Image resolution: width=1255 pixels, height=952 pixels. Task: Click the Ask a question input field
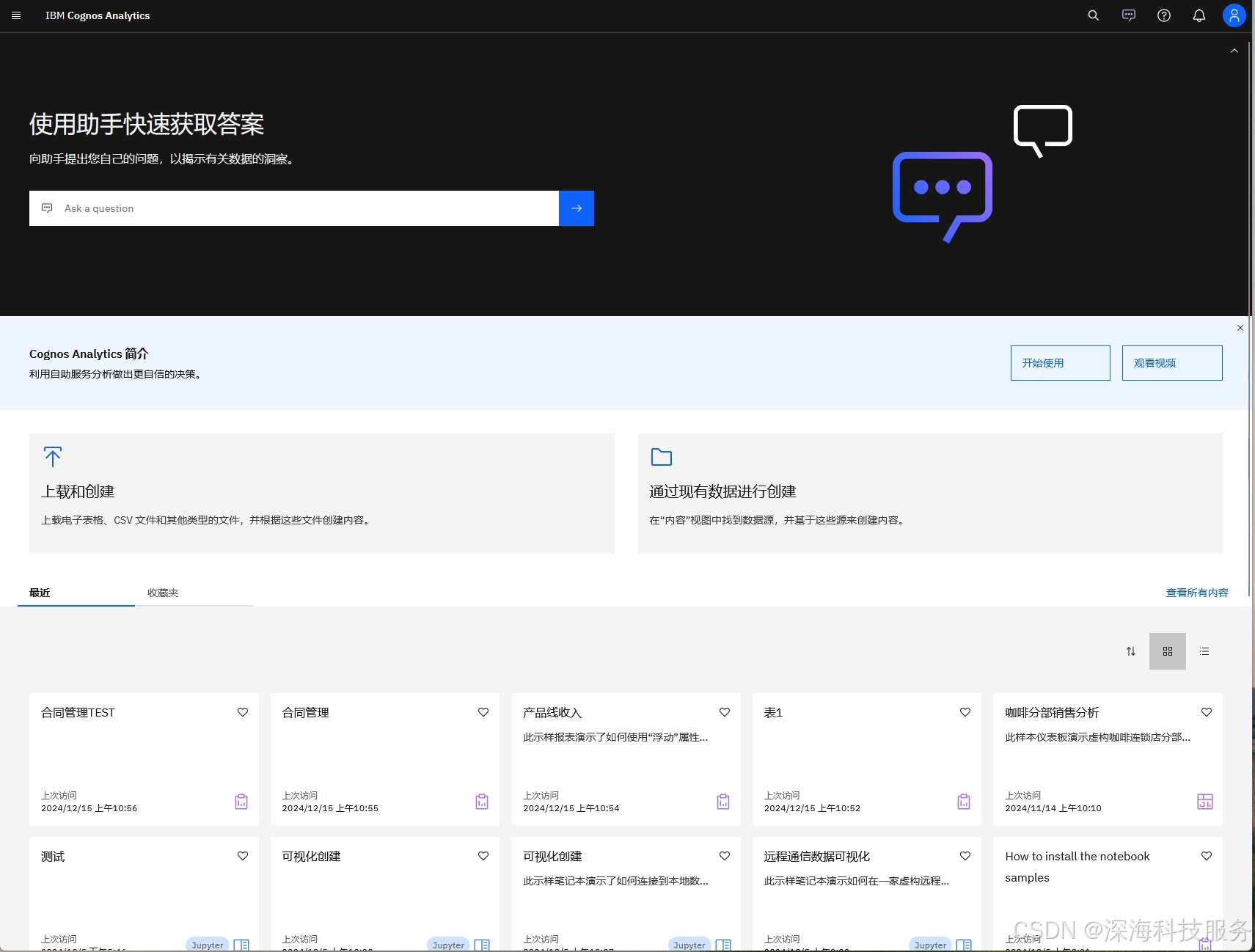point(294,208)
